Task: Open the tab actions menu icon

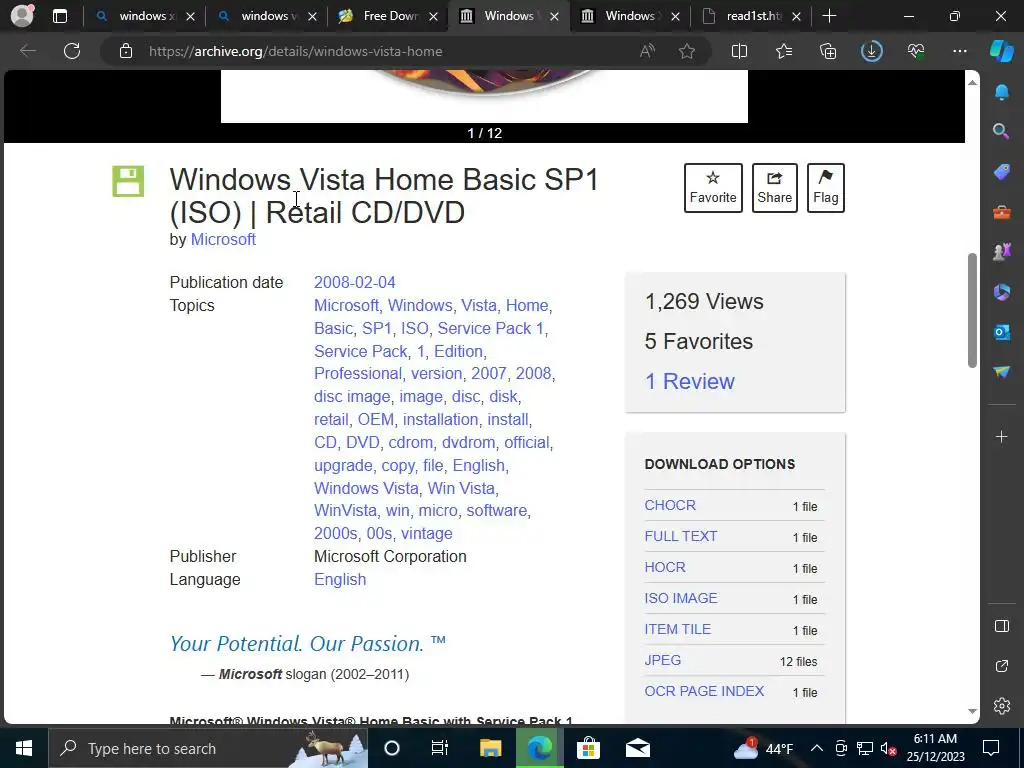Action: tap(59, 16)
